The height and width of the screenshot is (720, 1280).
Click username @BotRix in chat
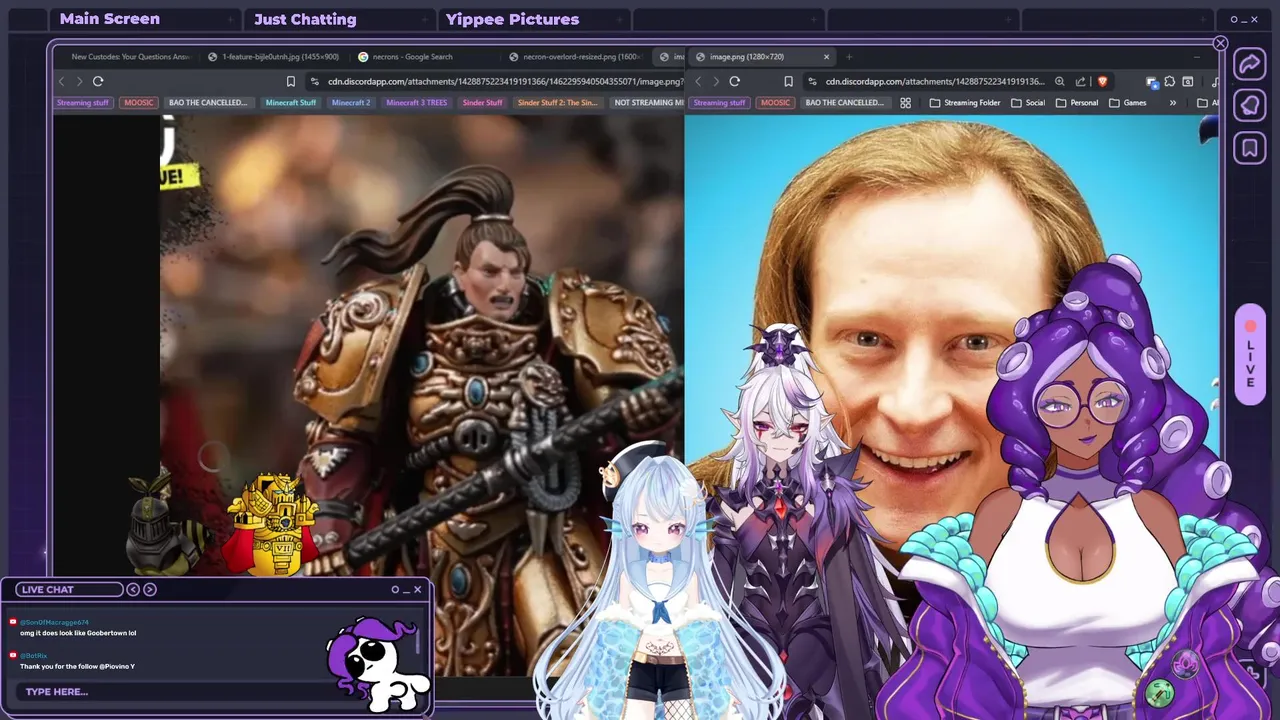33,655
